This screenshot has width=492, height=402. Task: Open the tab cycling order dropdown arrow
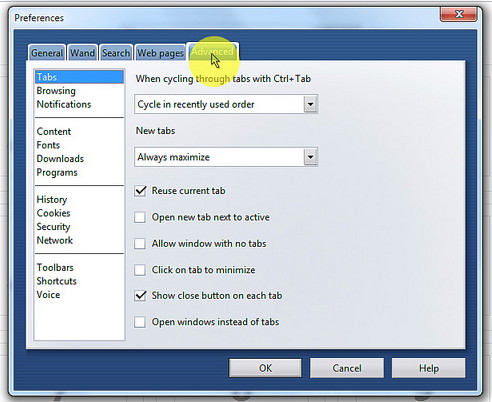pos(310,104)
